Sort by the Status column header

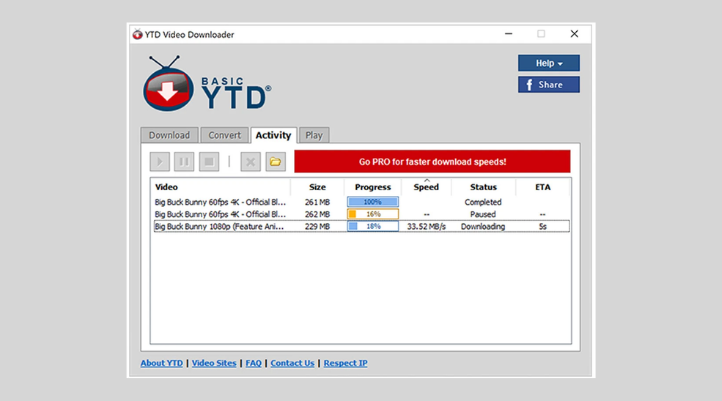point(483,187)
